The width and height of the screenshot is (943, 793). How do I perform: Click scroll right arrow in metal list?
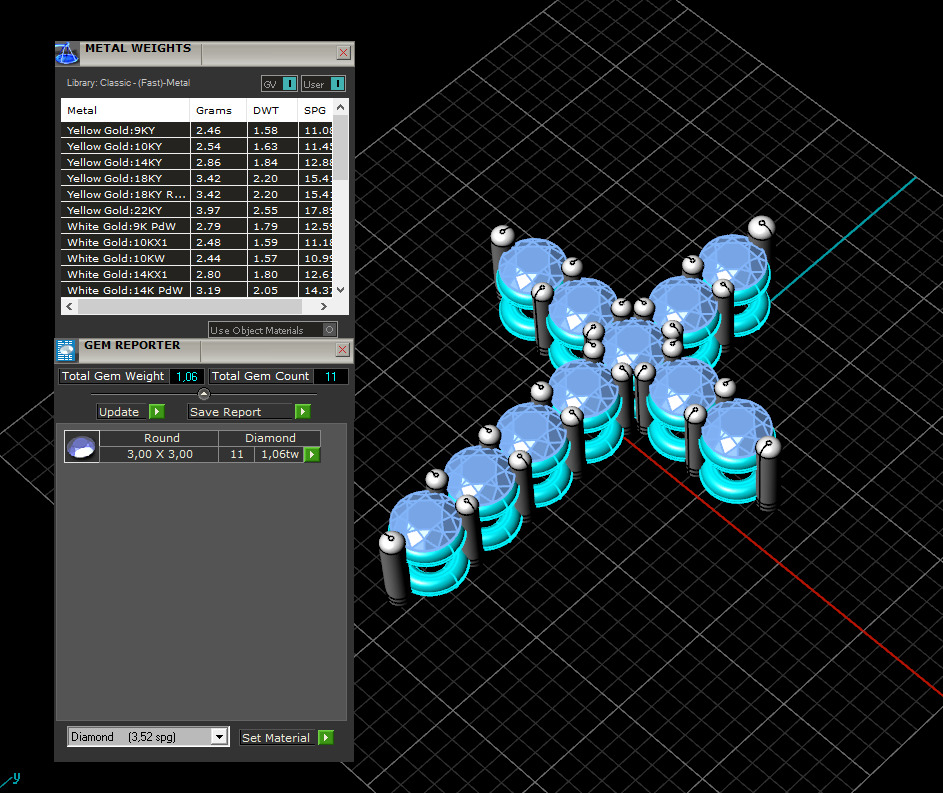[x=324, y=306]
